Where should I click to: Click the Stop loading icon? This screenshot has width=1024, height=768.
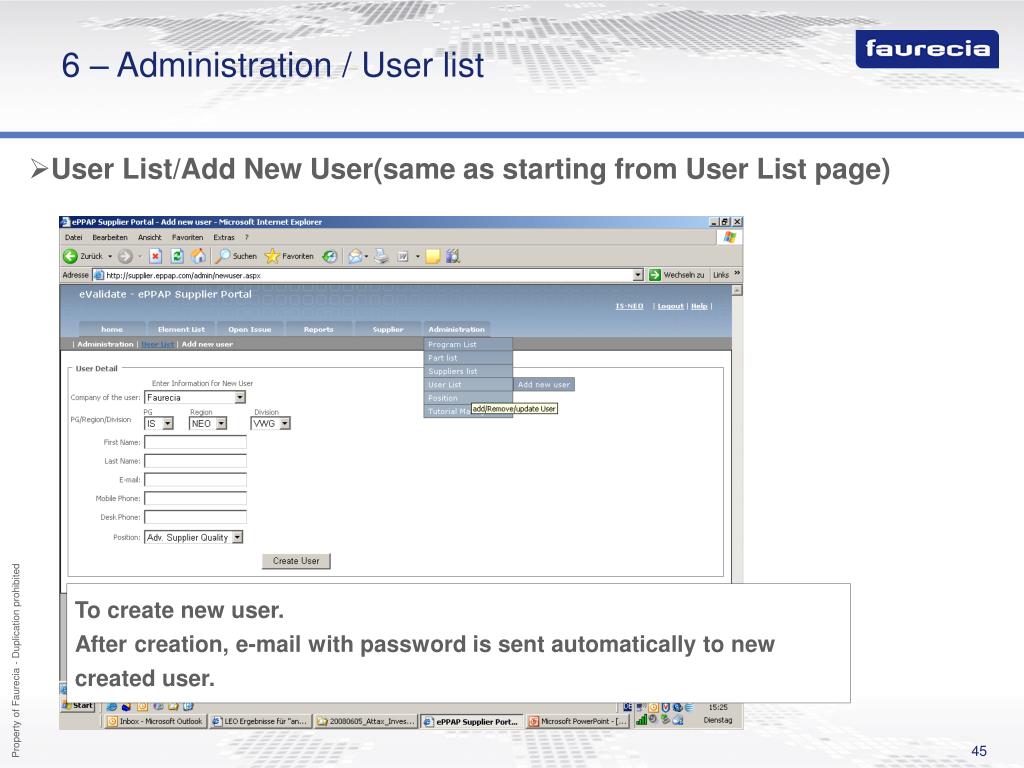click(x=155, y=256)
